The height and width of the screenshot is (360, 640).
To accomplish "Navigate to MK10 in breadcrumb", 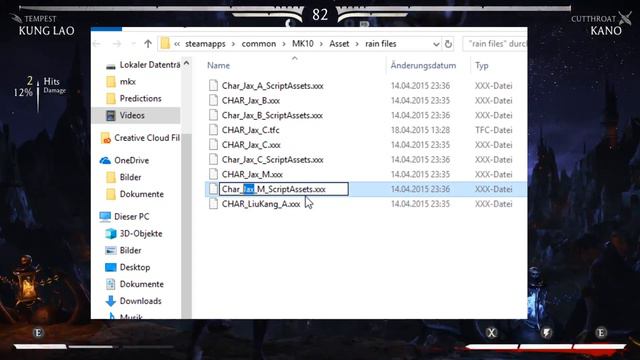I will tap(302, 44).
